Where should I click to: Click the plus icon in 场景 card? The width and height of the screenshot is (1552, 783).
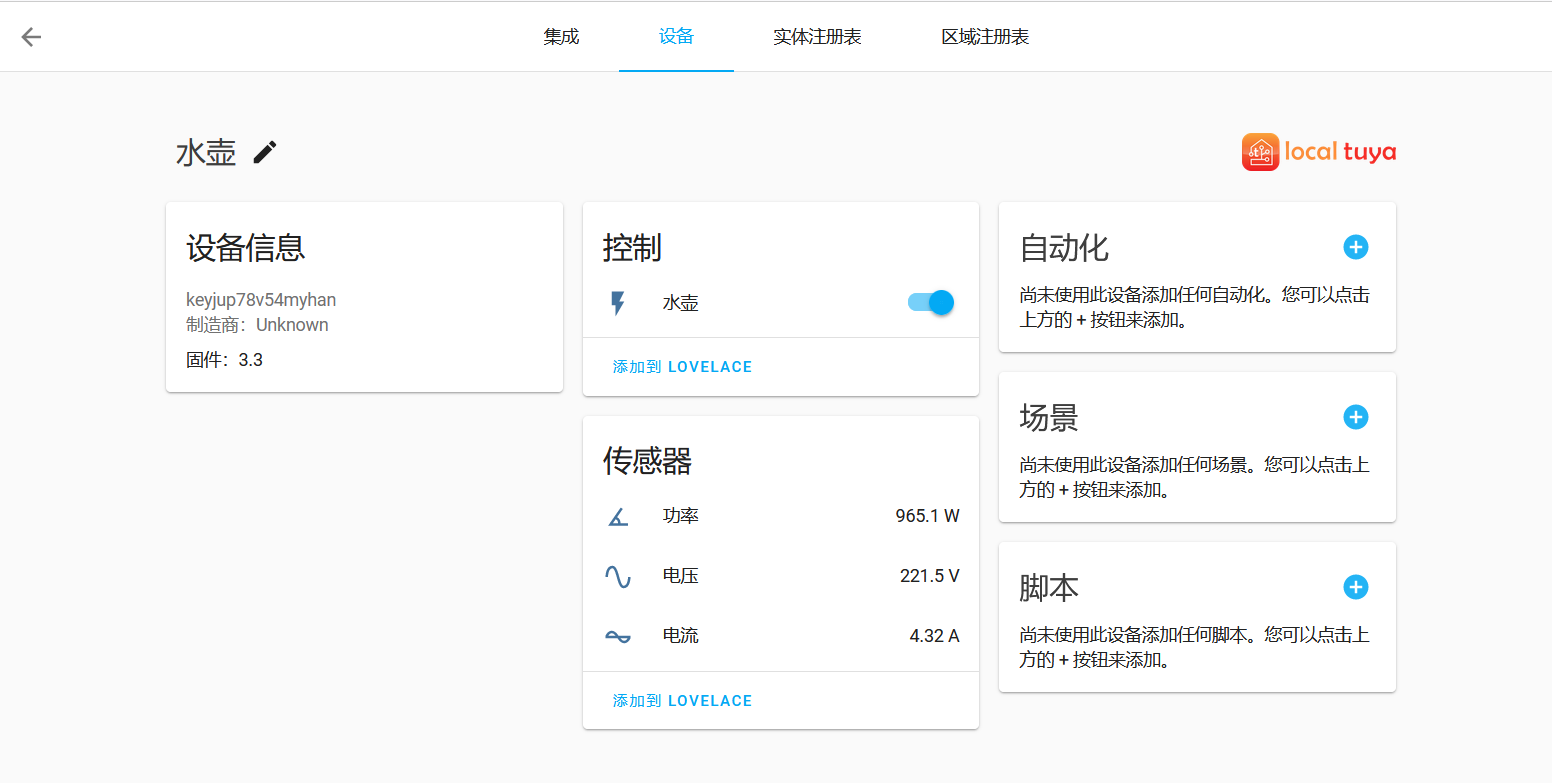[1355, 417]
